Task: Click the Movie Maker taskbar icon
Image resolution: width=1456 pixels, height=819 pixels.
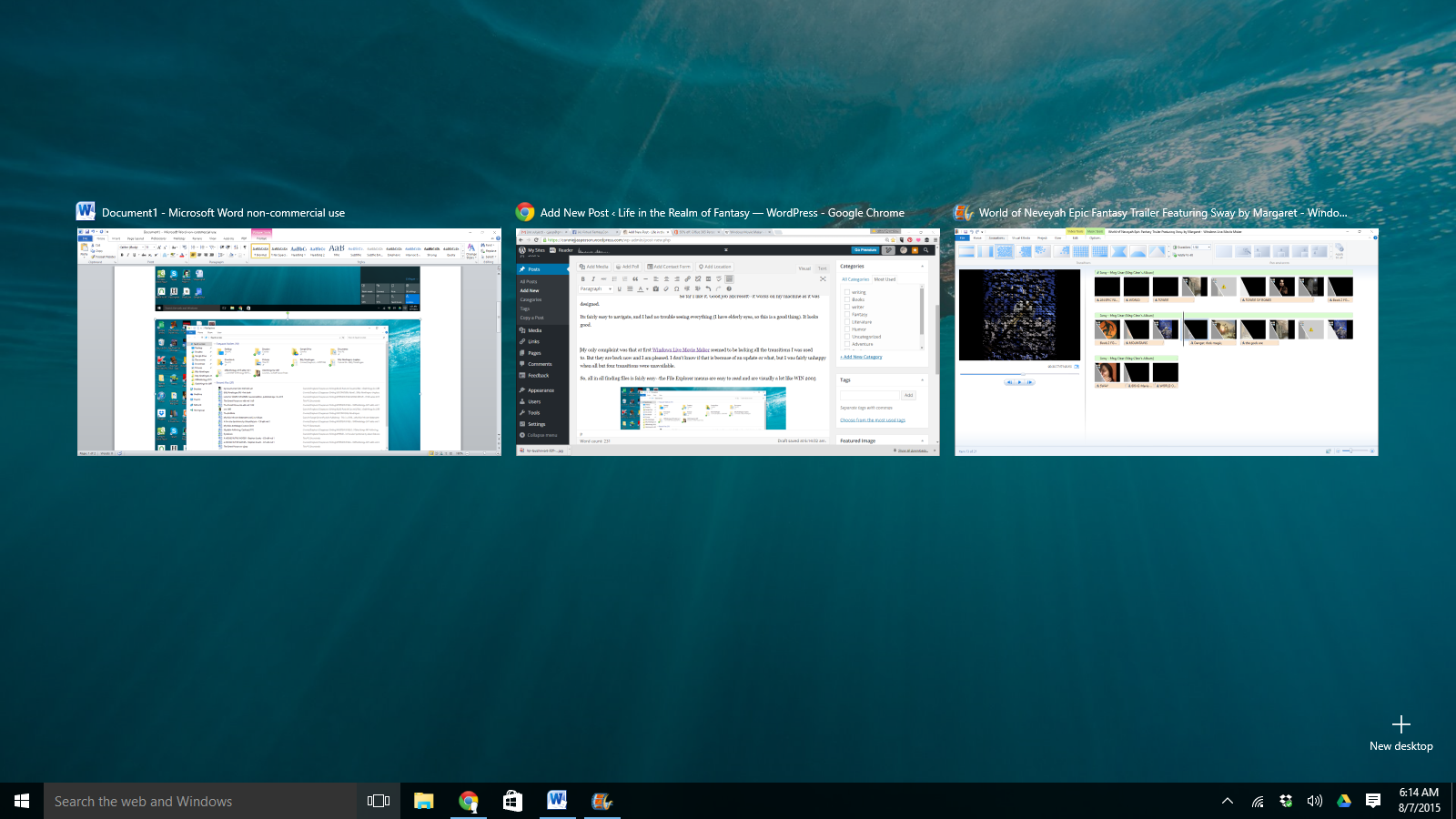Action: 602,801
